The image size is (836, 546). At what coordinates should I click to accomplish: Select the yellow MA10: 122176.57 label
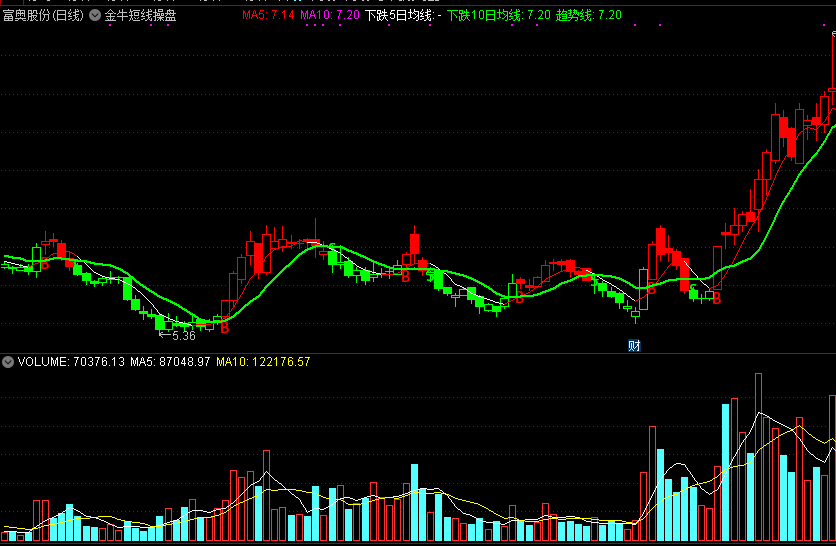tap(263, 362)
